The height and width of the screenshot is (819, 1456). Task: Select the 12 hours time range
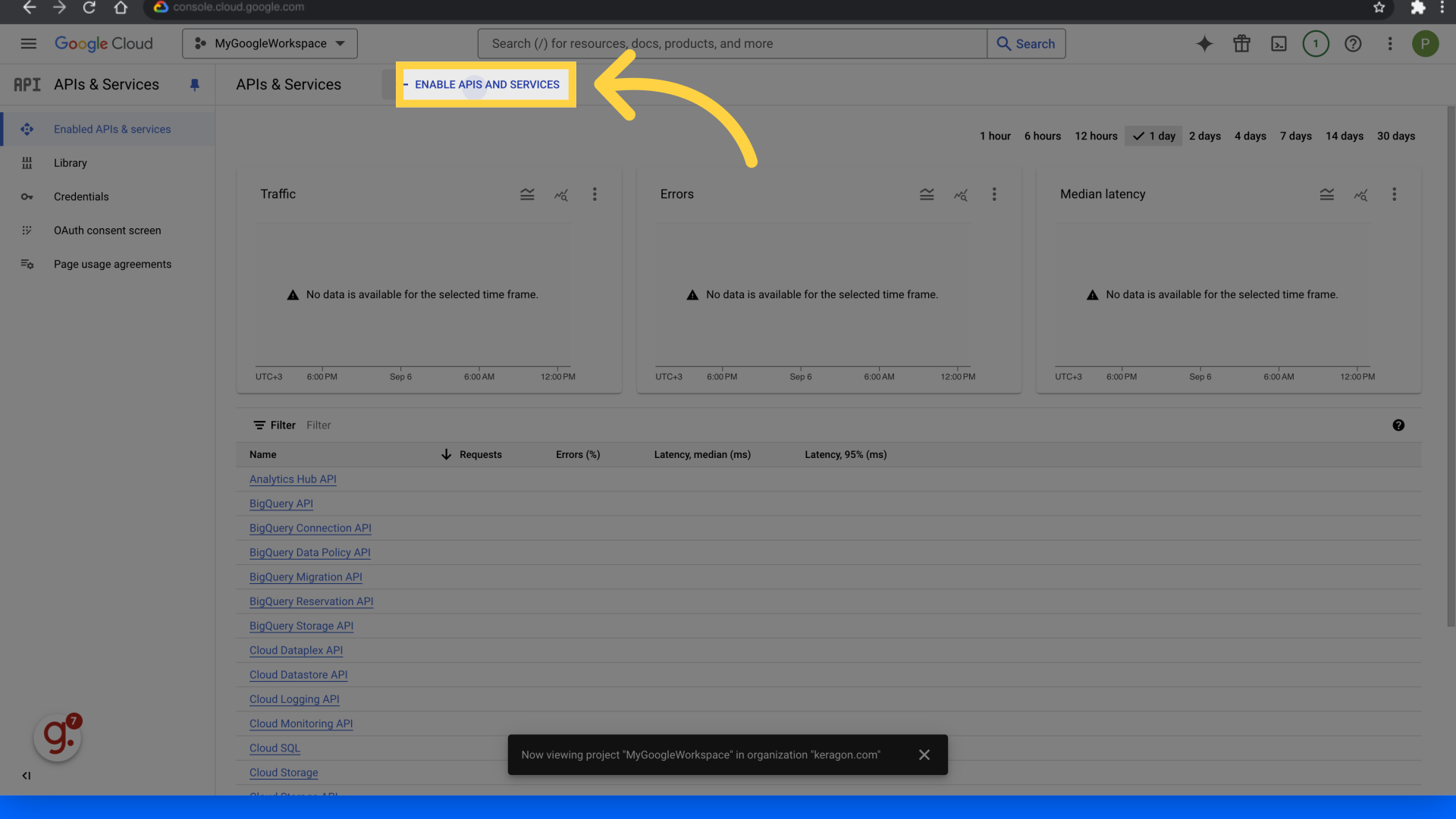point(1096,136)
